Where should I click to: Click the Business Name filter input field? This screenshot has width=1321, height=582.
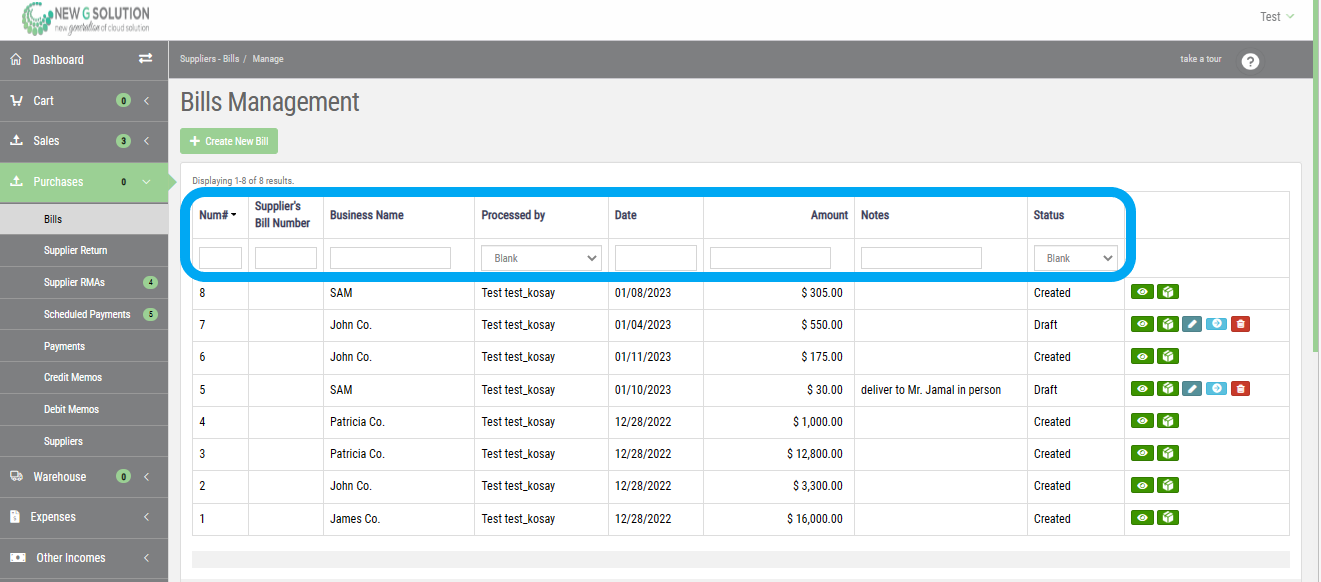point(390,258)
